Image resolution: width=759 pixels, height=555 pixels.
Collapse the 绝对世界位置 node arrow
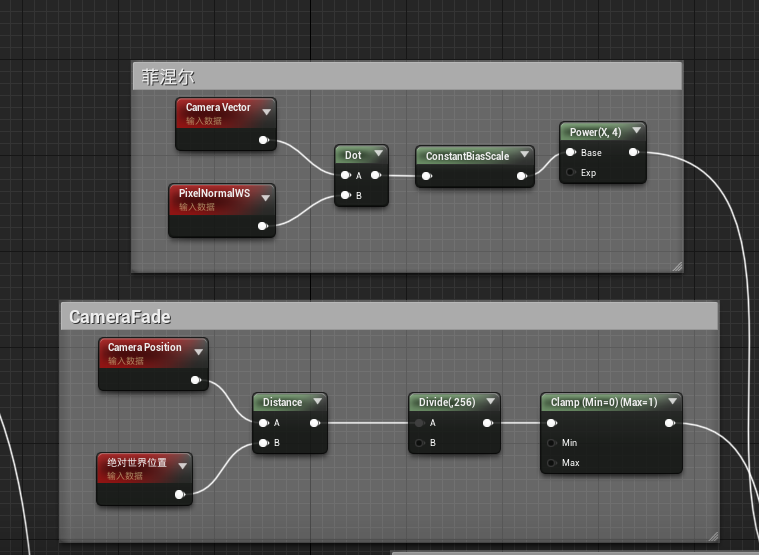pyautogui.click(x=182, y=466)
